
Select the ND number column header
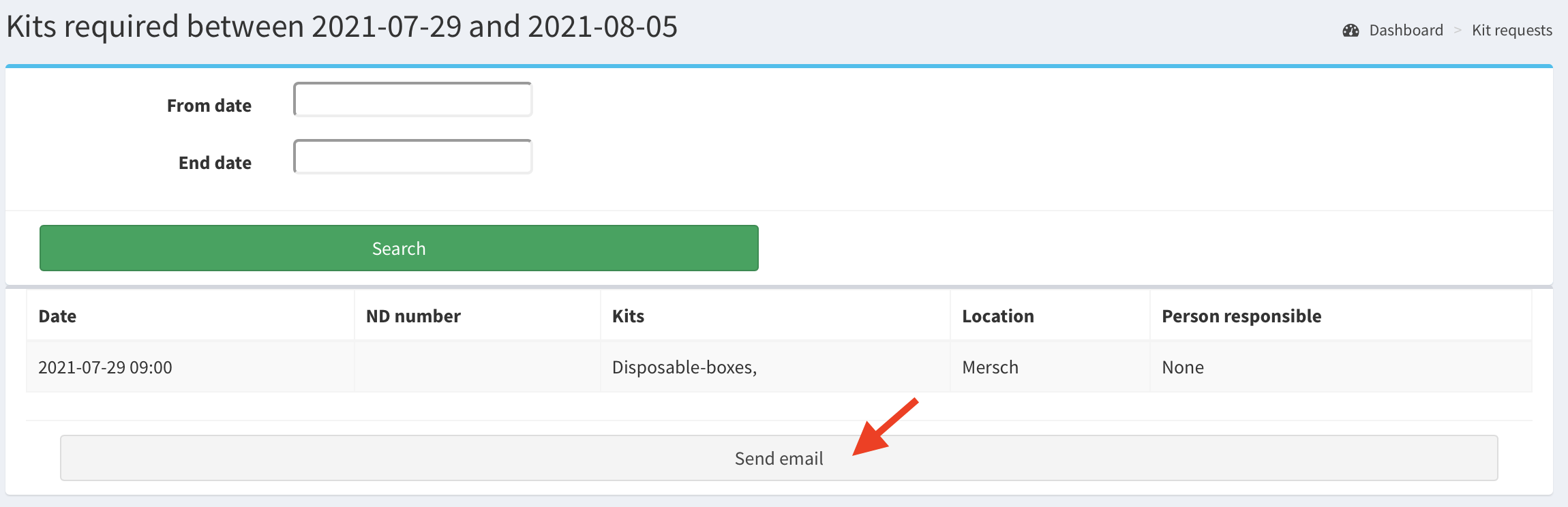(413, 316)
